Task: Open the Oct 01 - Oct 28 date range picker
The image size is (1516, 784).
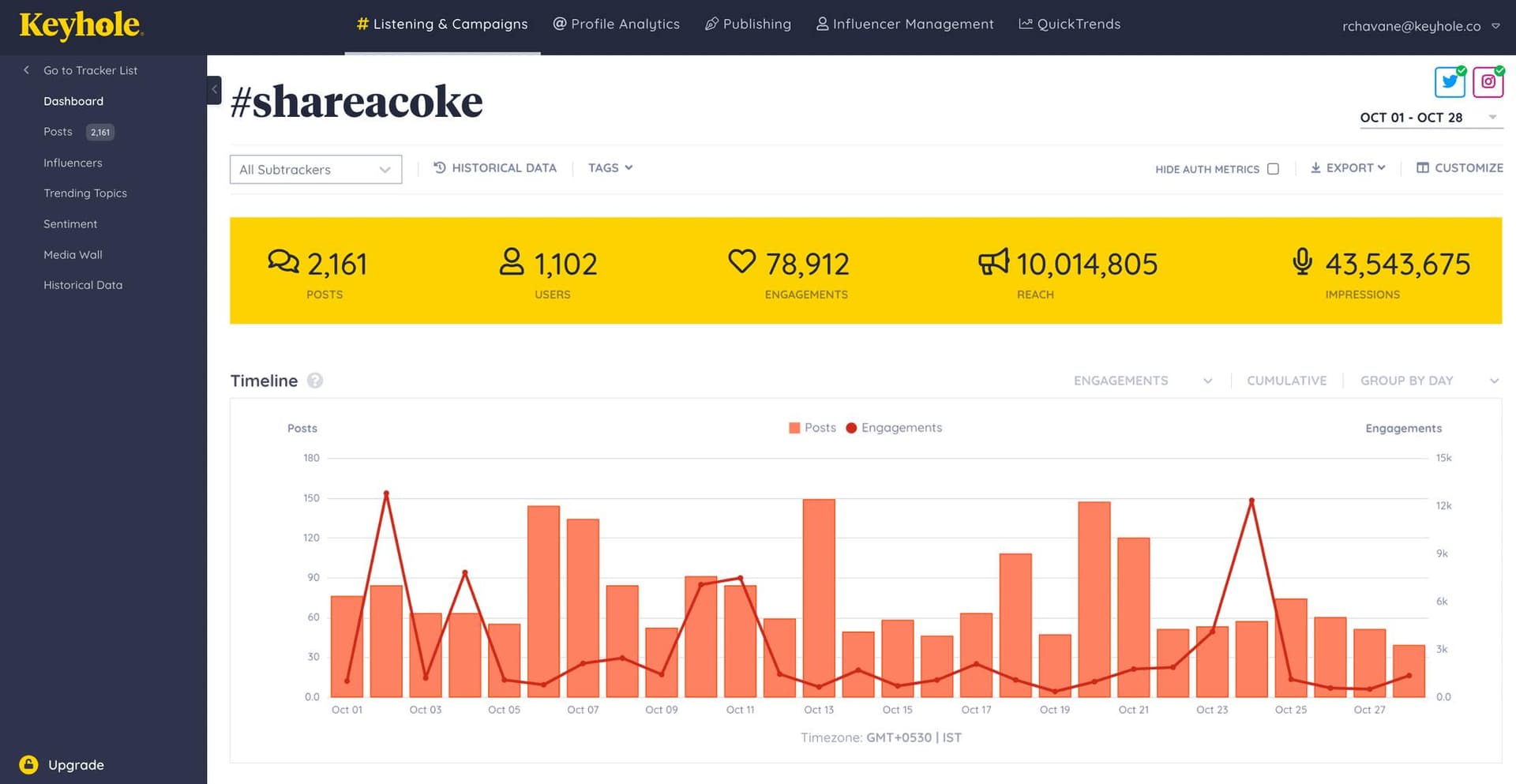Action: [x=1411, y=117]
